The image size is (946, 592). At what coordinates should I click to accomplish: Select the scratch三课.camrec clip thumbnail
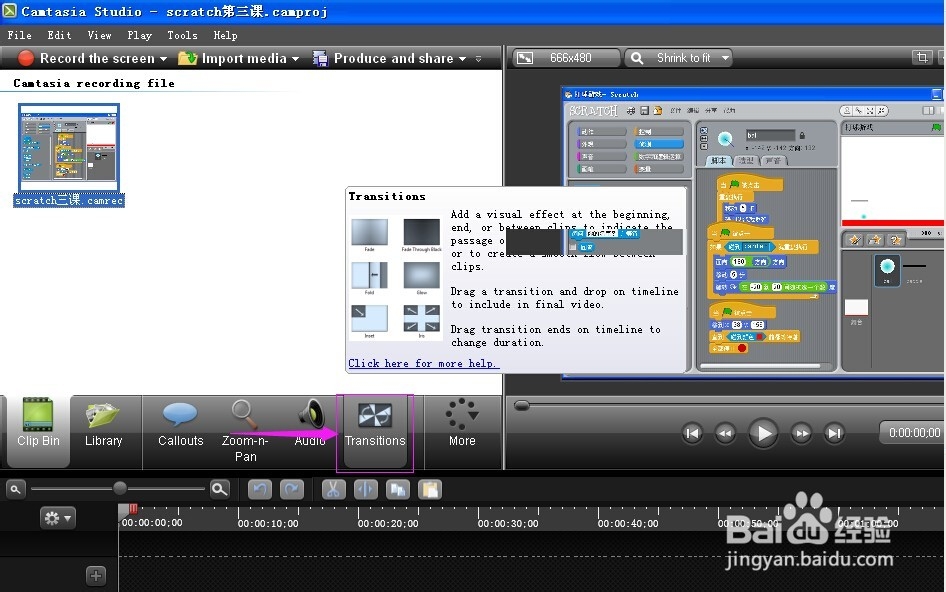point(69,148)
